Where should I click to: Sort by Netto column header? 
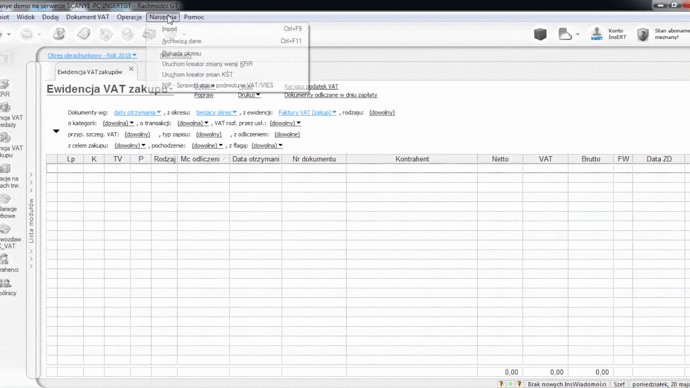point(500,159)
